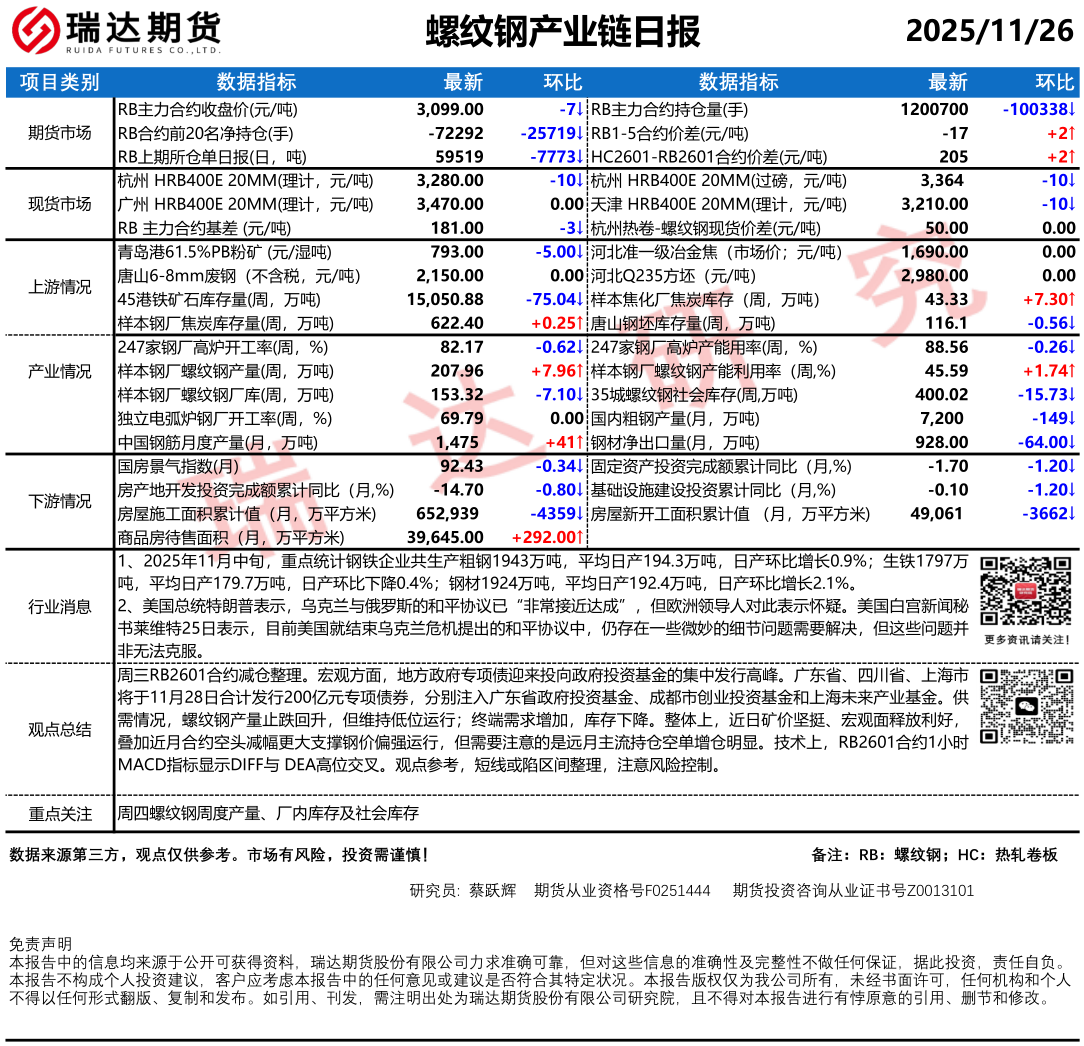Click the +292.00↑ change for 商品房待售面积
1084x1046 pixels.
pos(547,538)
